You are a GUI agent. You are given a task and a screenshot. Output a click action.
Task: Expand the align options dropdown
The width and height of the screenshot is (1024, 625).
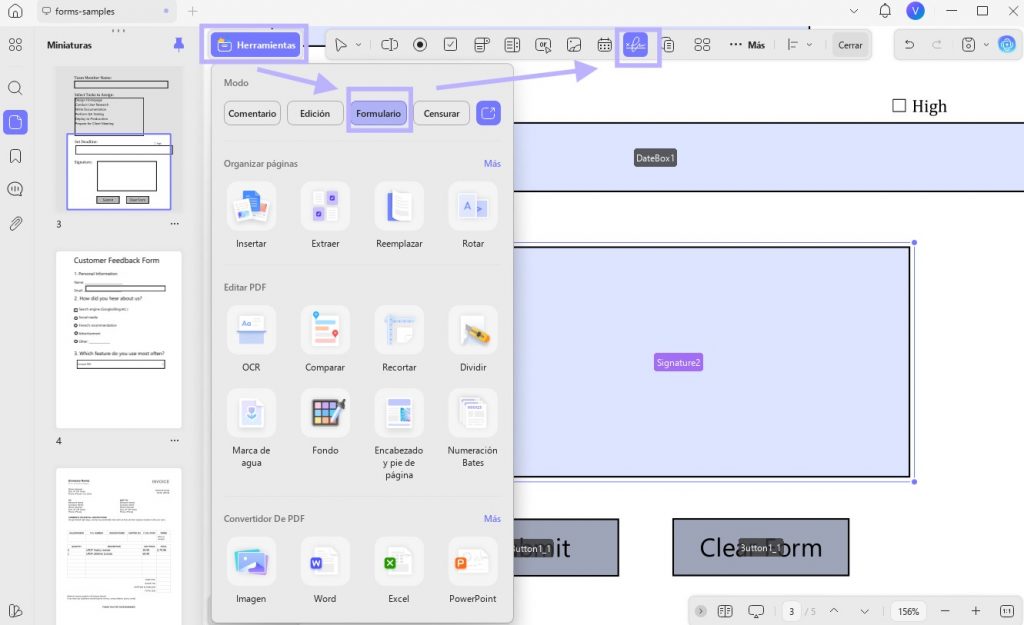809,44
